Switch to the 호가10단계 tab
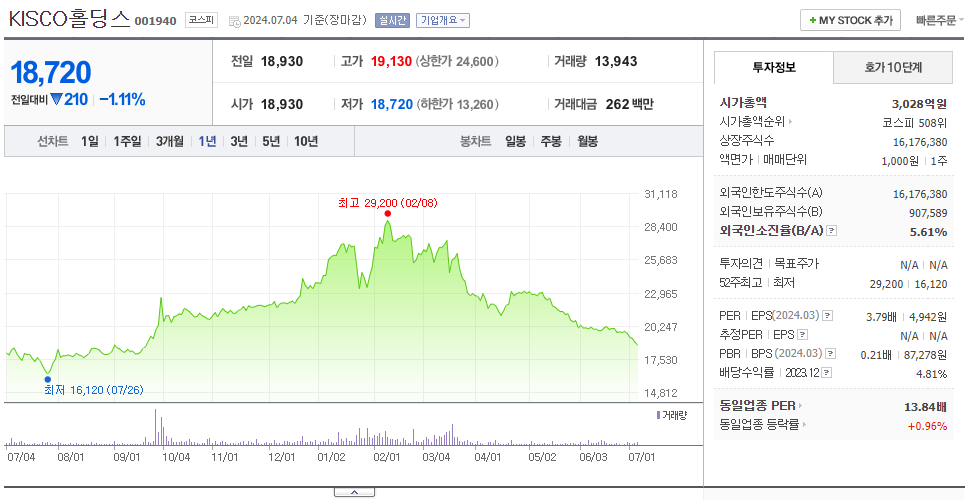Image resolution: width=968 pixels, height=500 pixels. [893, 68]
